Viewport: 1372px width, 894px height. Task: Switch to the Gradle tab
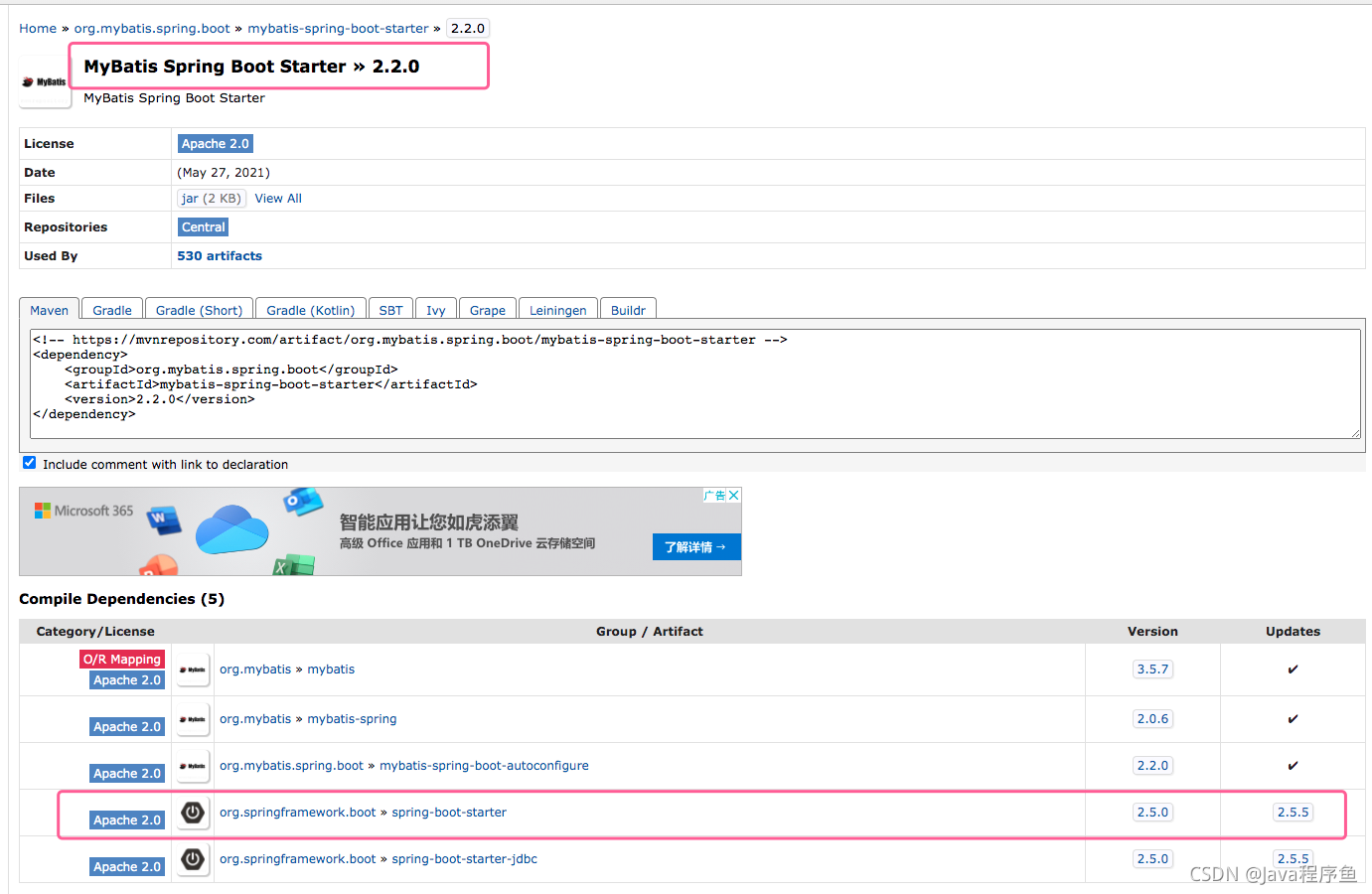tap(112, 310)
